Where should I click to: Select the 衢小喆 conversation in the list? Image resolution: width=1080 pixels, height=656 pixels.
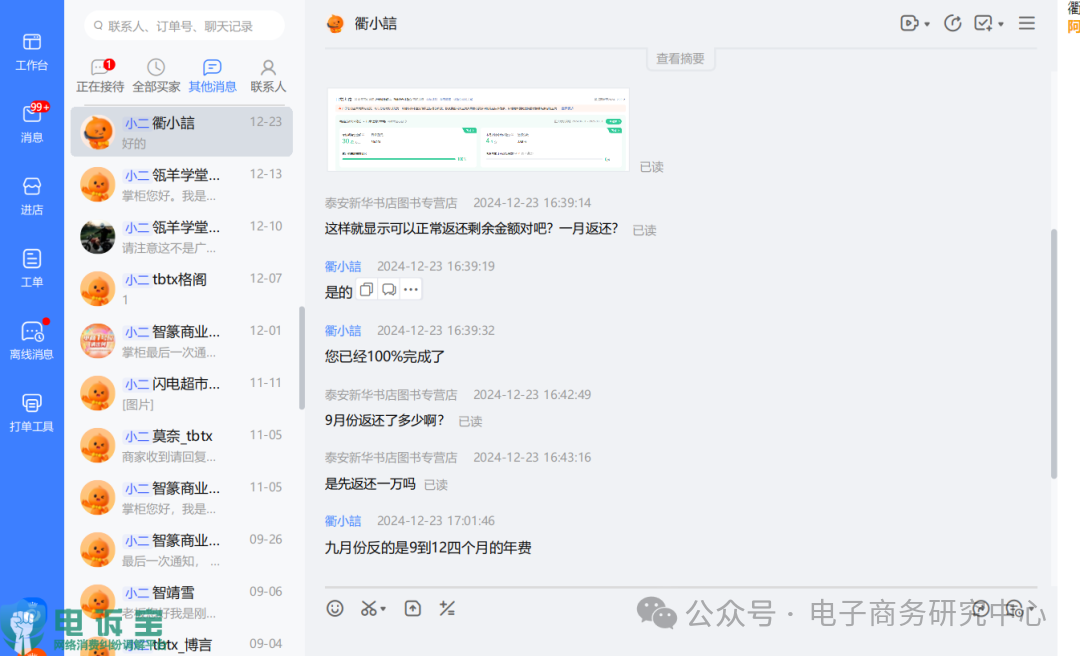point(180,131)
